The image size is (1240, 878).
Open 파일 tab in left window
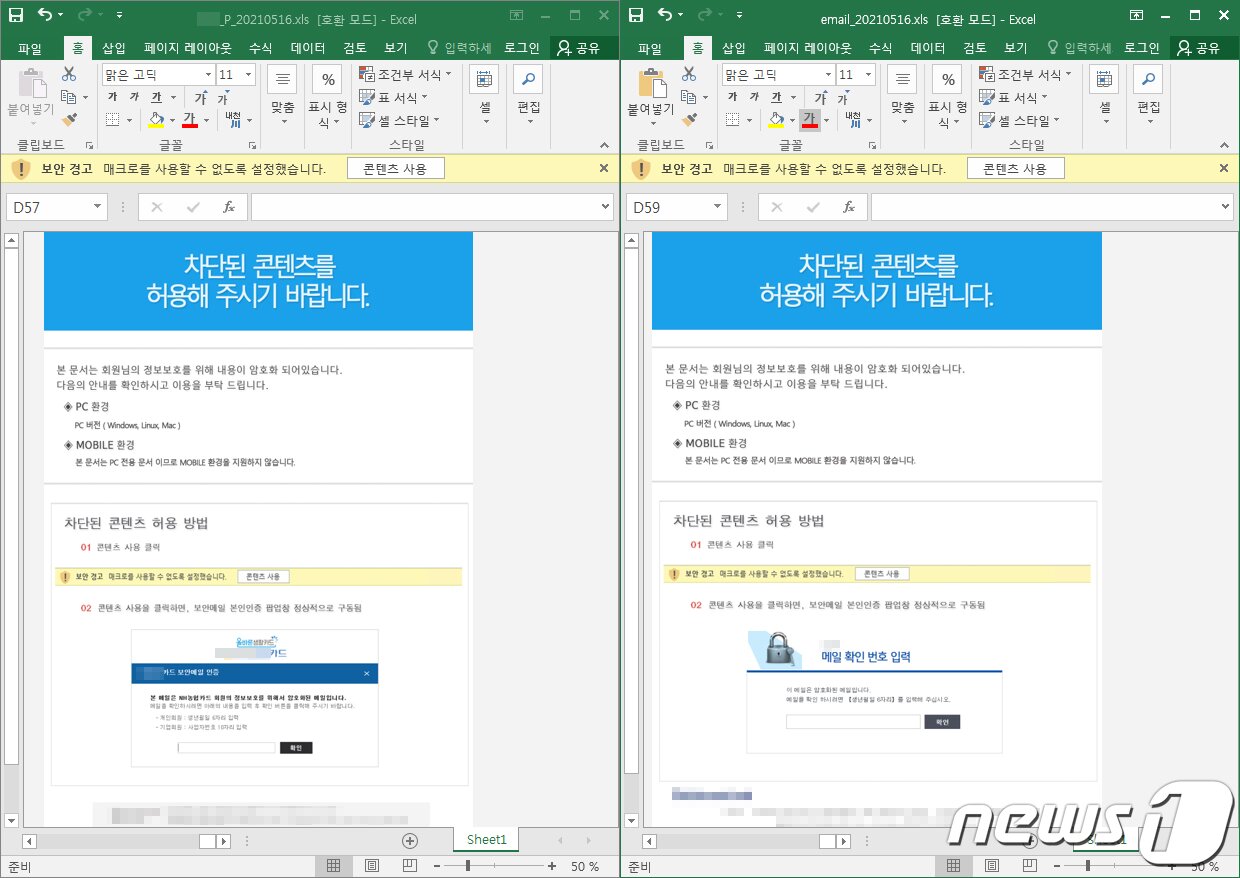[x=30, y=48]
